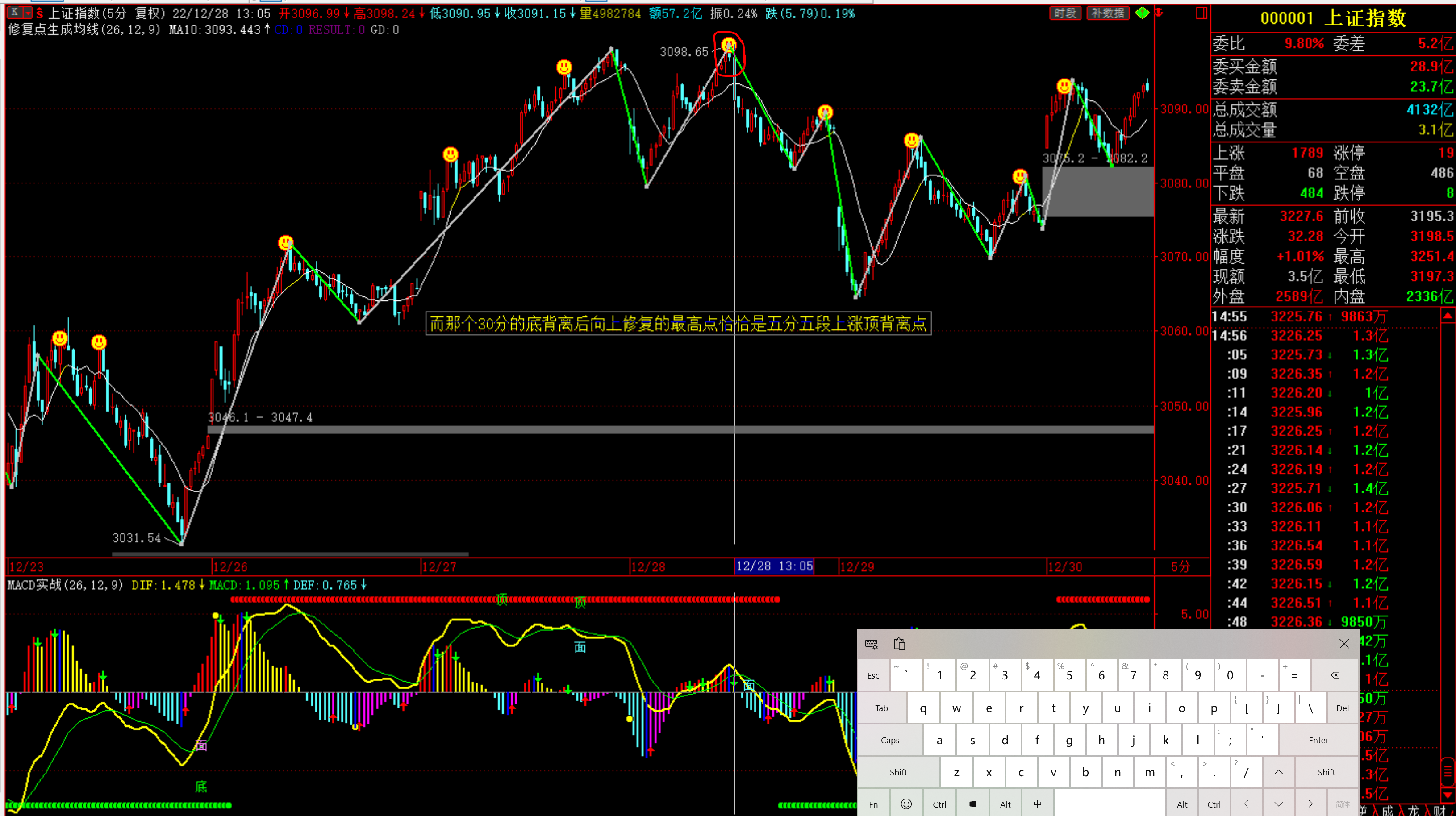
Task: Click the circled smiley marker at 3098.65 peak
Action: 729,44
